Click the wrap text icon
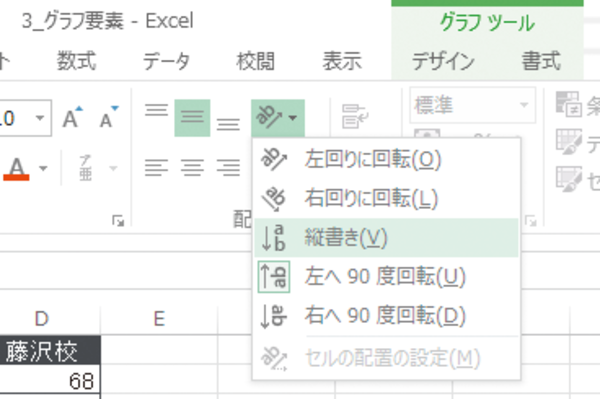 (355, 117)
